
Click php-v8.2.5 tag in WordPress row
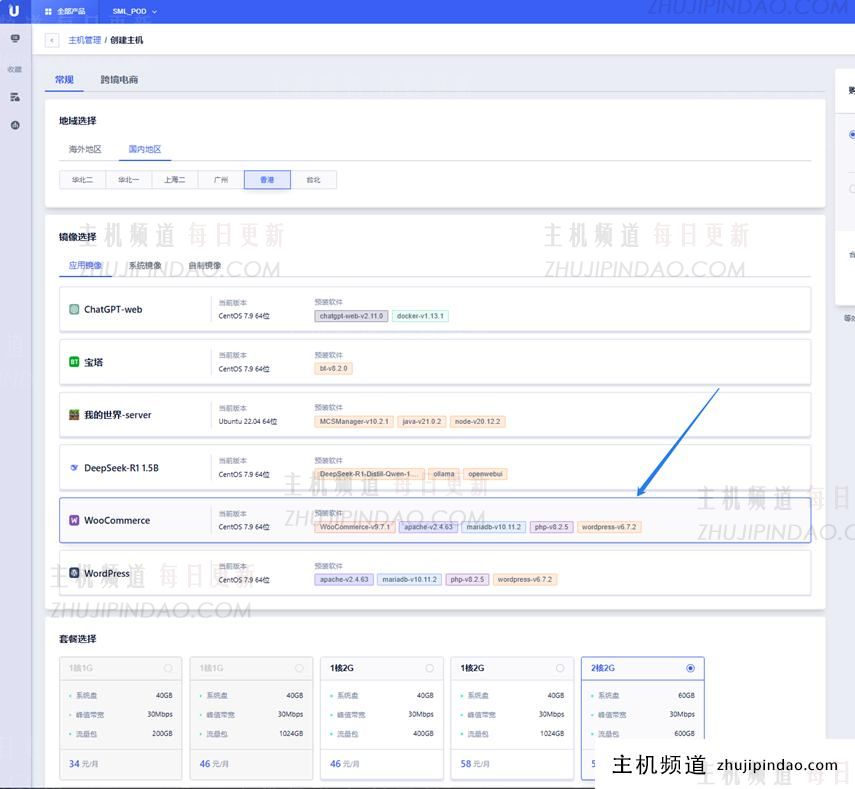(467, 580)
